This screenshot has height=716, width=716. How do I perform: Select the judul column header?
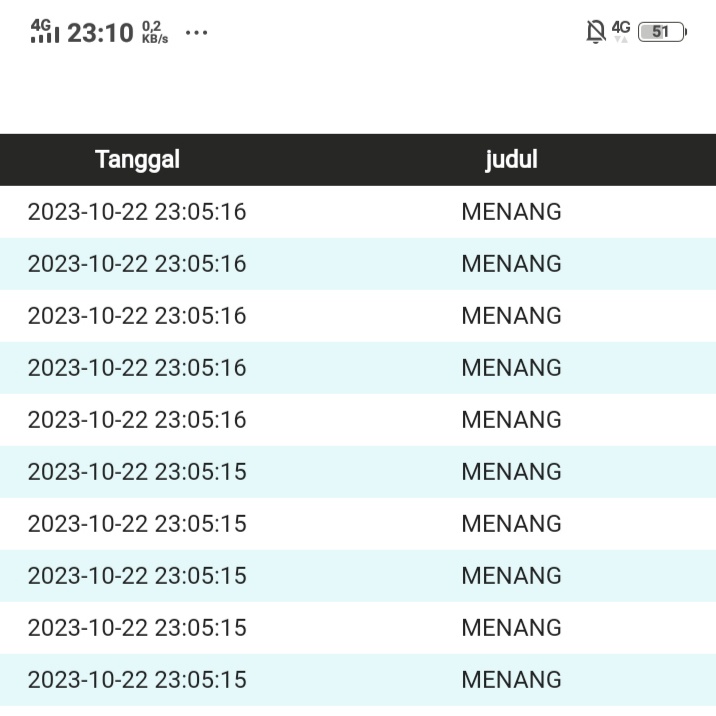(511, 160)
